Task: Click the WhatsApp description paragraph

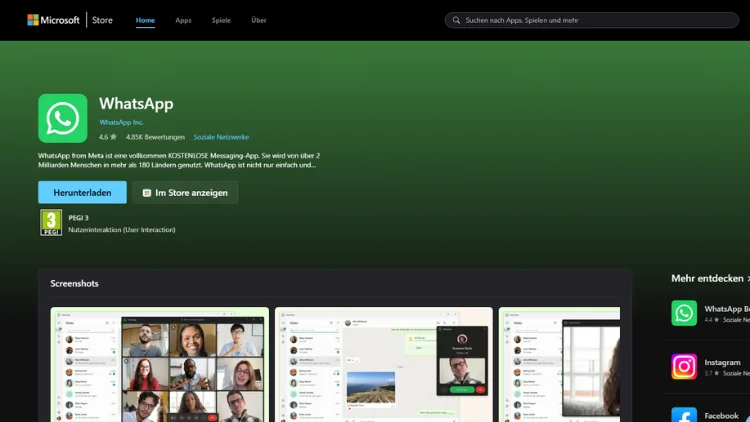Action: [179, 160]
